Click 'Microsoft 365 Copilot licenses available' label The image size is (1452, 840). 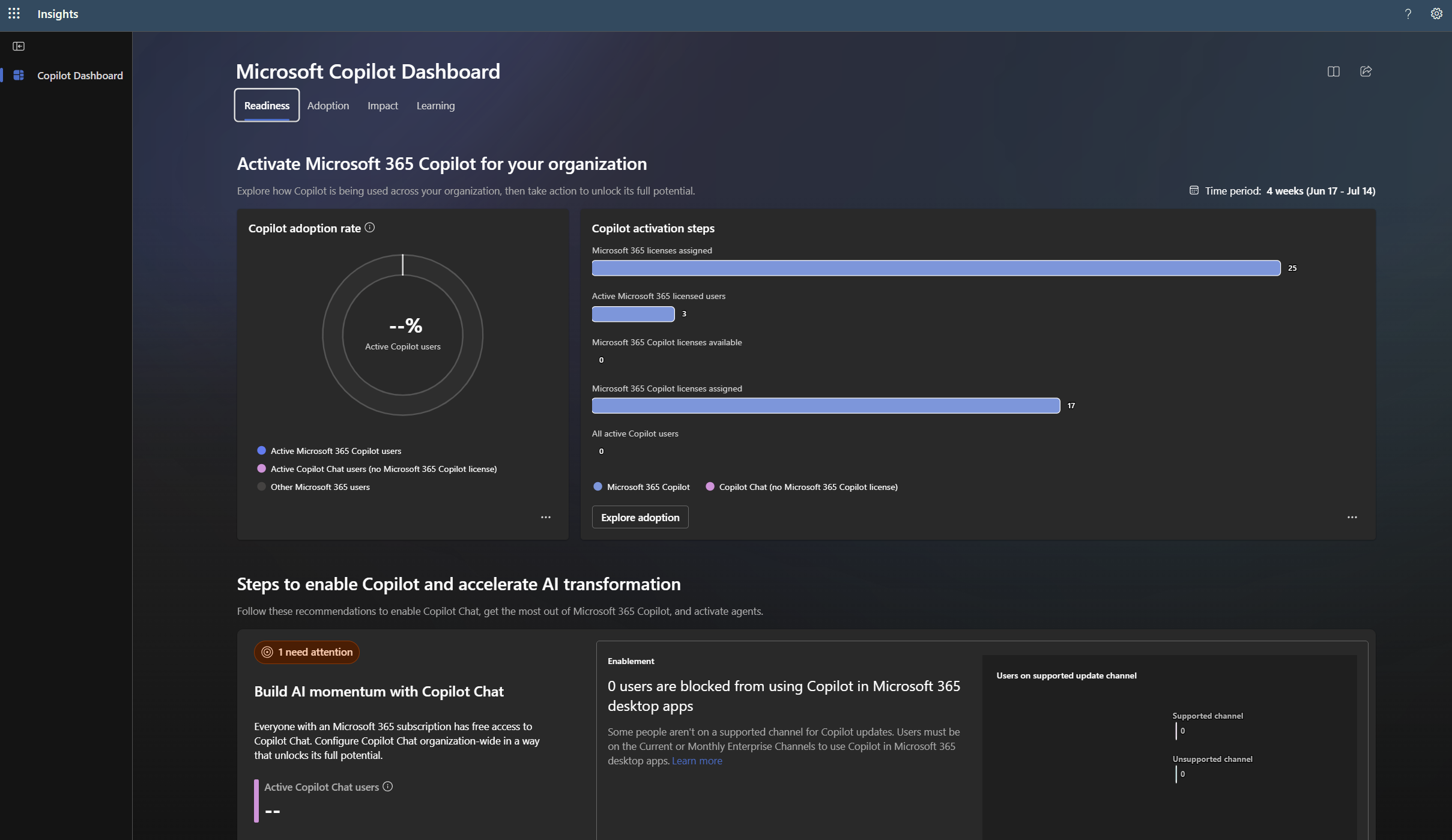click(667, 342)
